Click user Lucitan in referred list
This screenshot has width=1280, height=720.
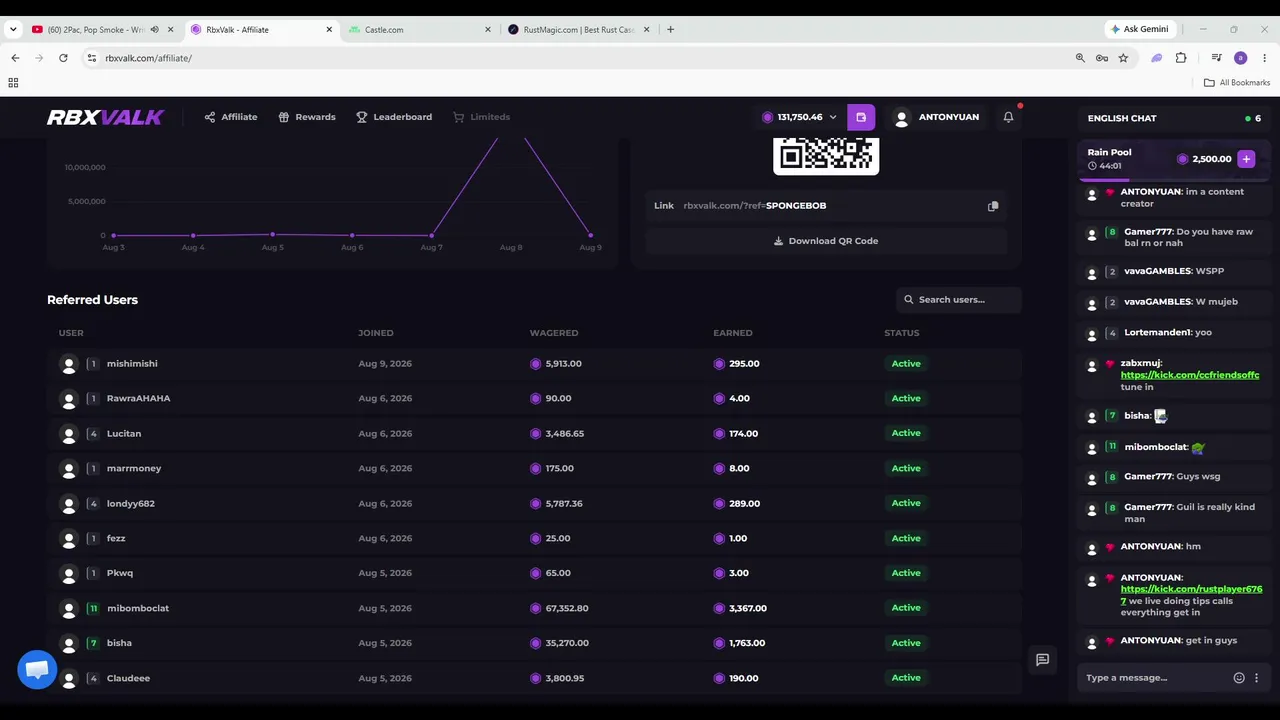(124, 434)
